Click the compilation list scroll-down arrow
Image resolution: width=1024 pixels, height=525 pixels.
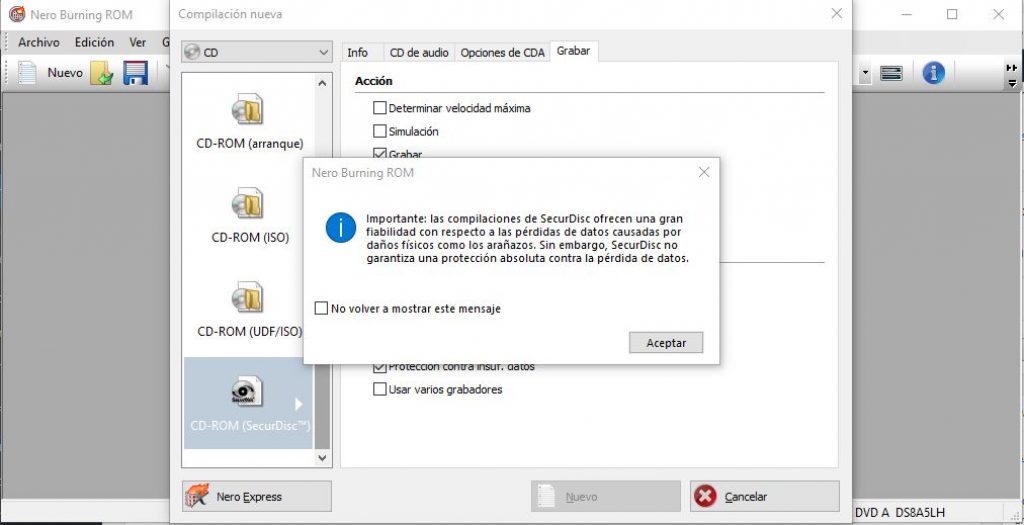[321, 458]
